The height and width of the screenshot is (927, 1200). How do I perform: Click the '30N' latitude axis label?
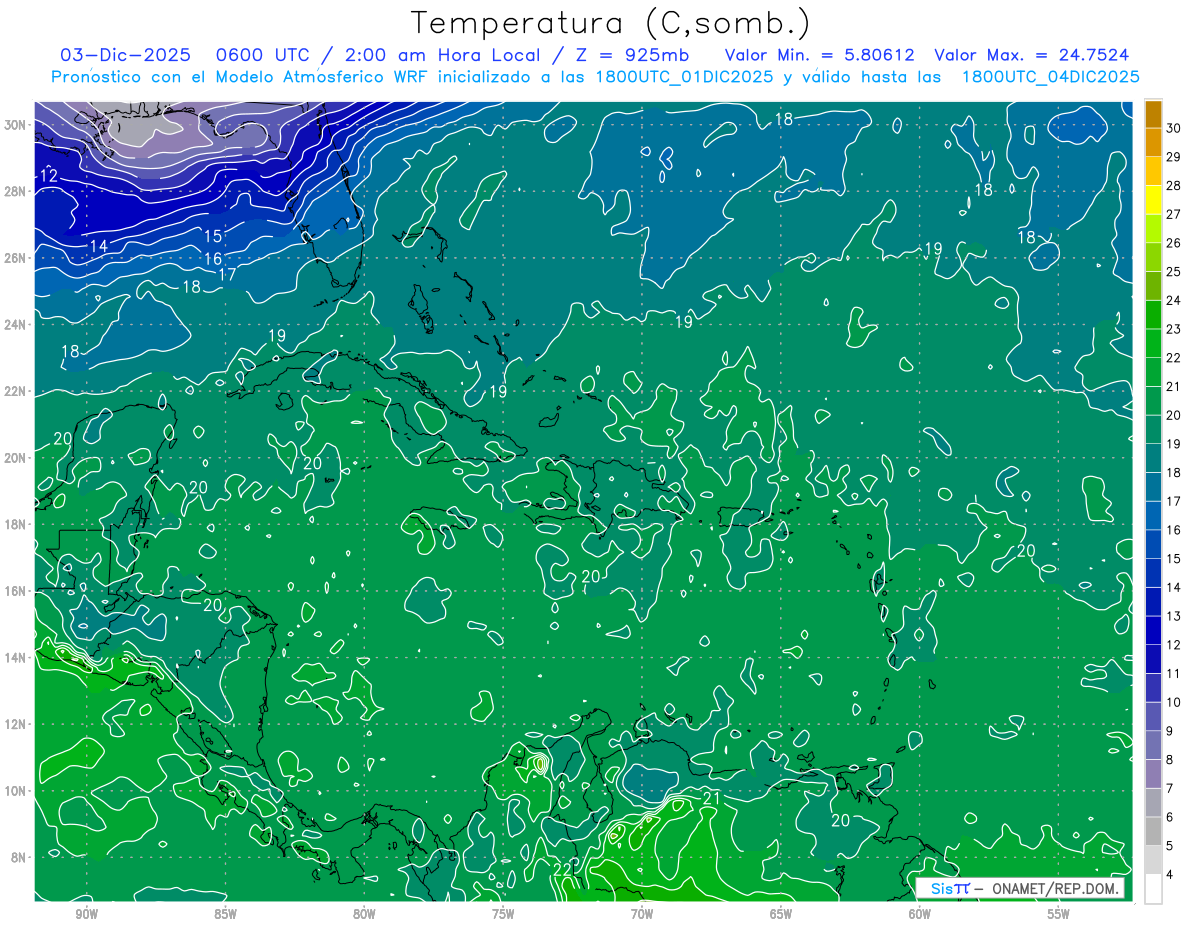coord(16,125)
